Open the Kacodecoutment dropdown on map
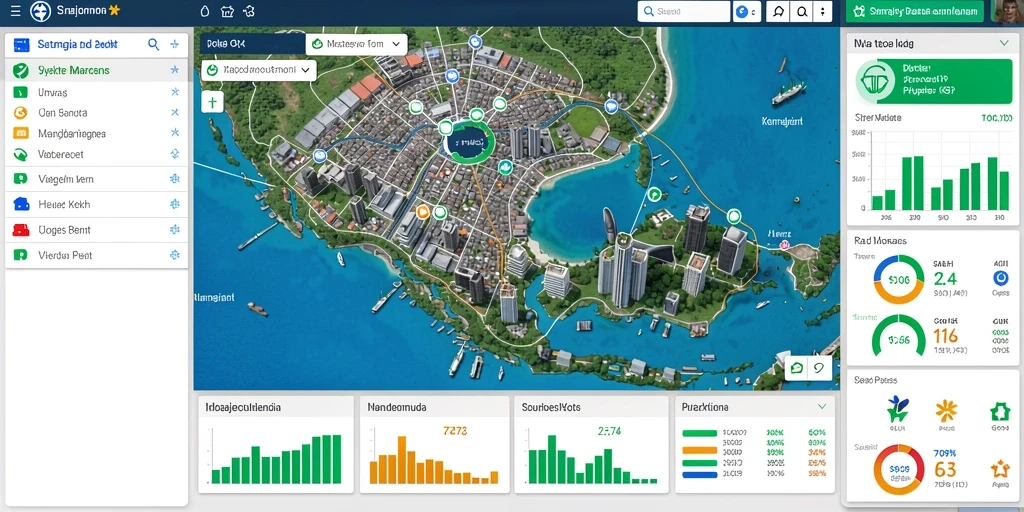Image resolution: width=1024 pixels, height=512 pixels. click(259, 70)
